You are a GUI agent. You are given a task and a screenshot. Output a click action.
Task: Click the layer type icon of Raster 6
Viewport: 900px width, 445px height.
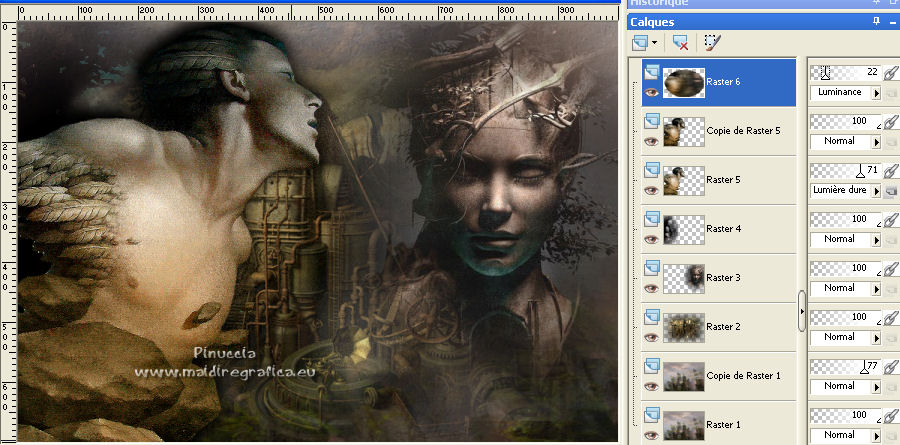651,72
